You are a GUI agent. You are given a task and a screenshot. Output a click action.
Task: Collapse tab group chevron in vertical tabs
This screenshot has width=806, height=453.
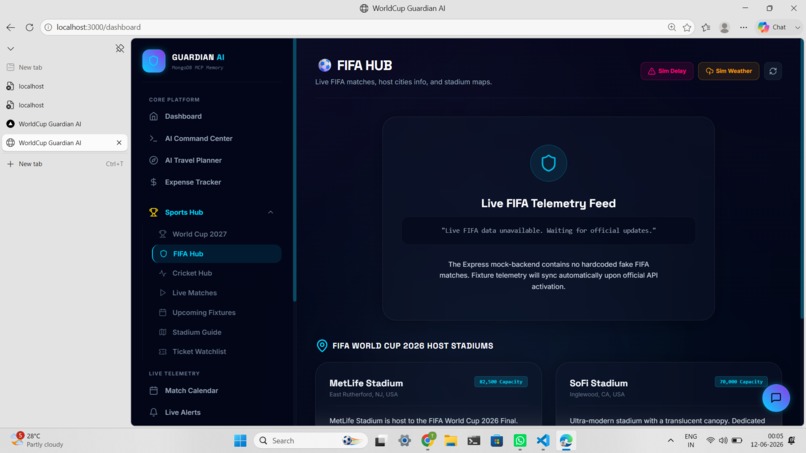10,48
